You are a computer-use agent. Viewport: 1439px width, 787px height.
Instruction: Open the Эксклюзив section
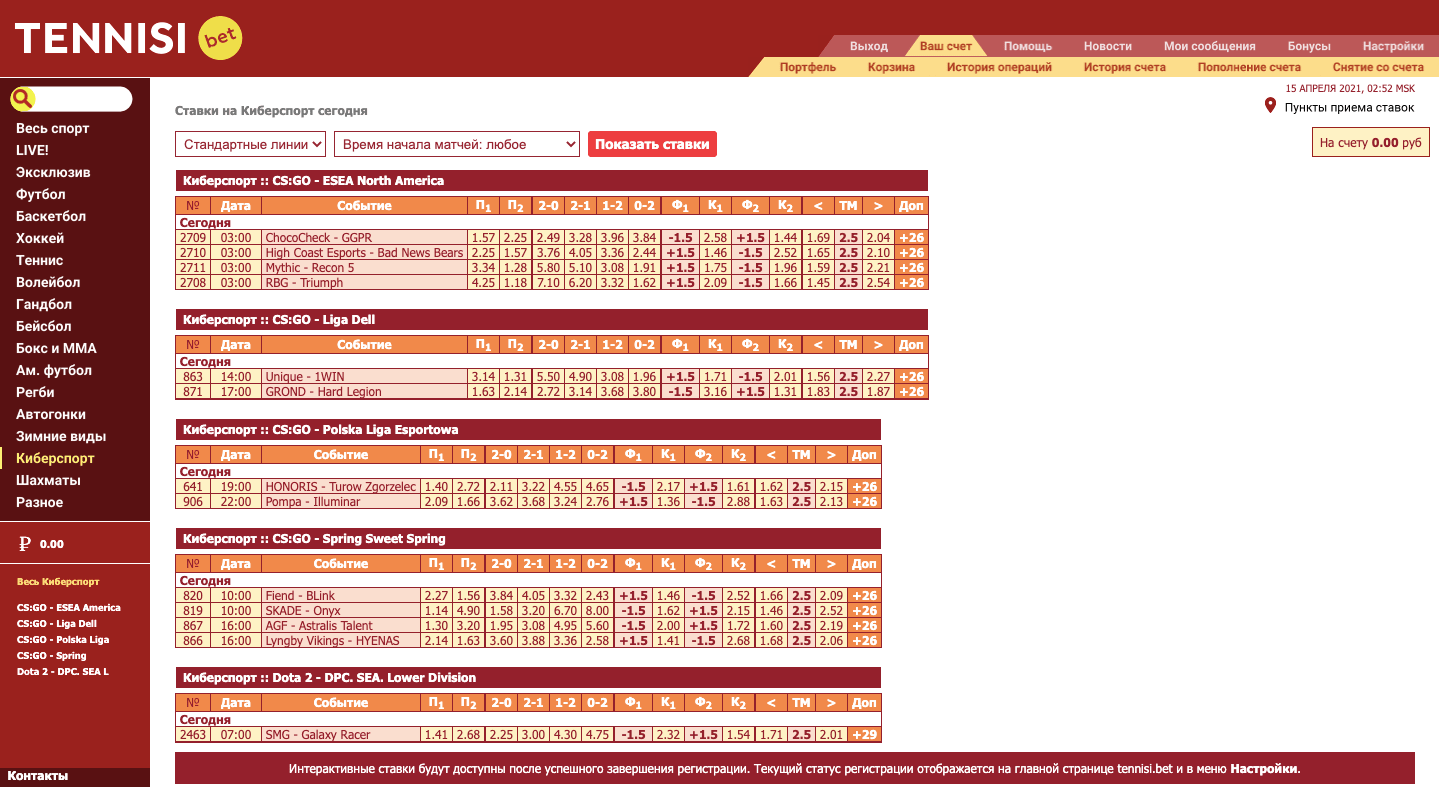pyautogui.click(x=53, y=172)
